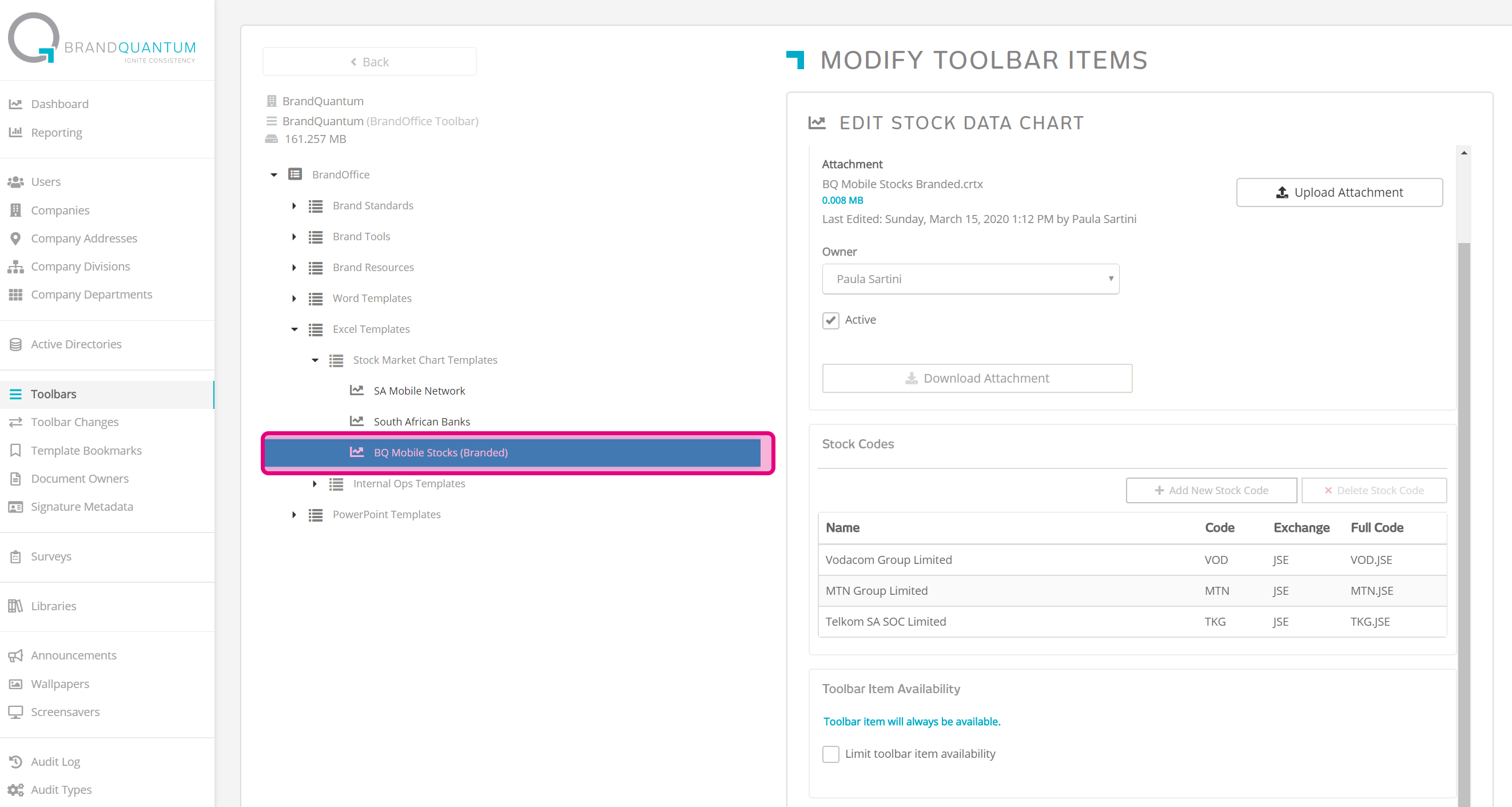Uncheck the Active checkbox

tap(830, 320)
